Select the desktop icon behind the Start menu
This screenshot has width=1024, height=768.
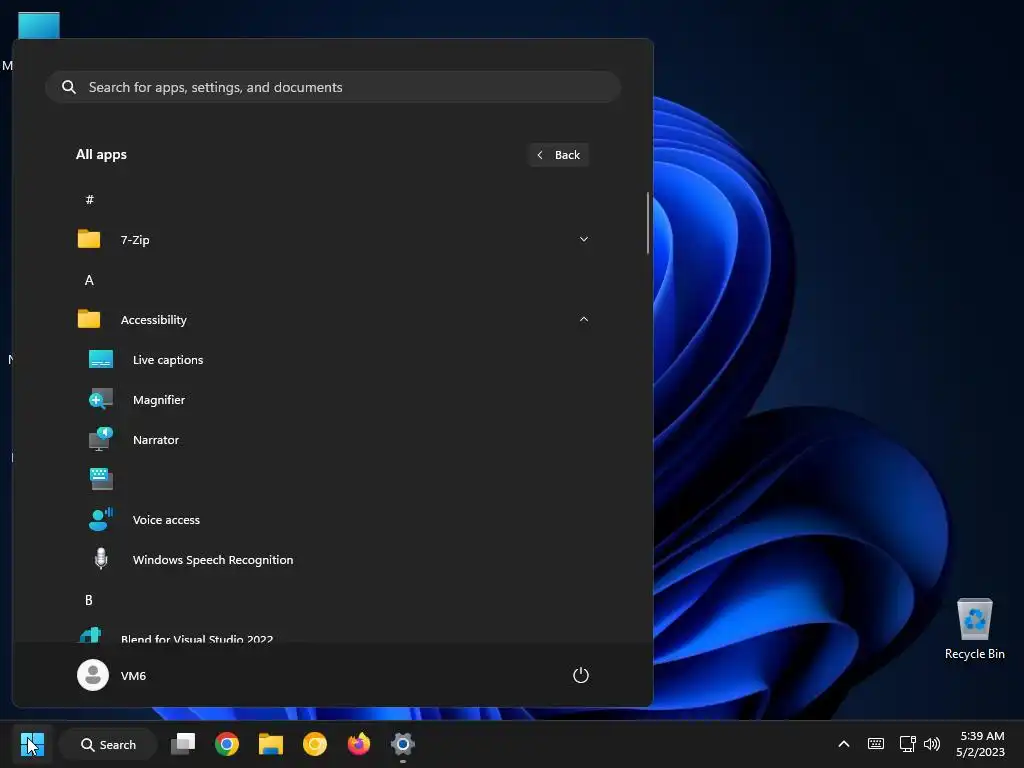[39, 25]
